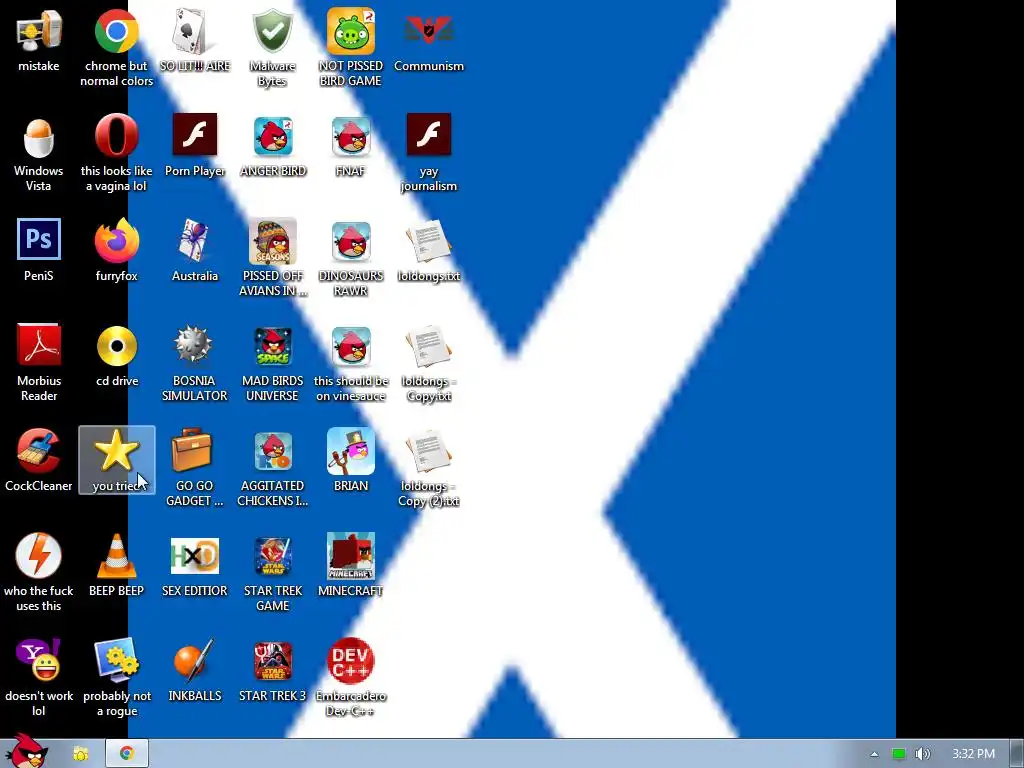Select "NOT PISSED BIRD GAME" green pig icon
The image size is (1024, 768).
click(351, 31)
